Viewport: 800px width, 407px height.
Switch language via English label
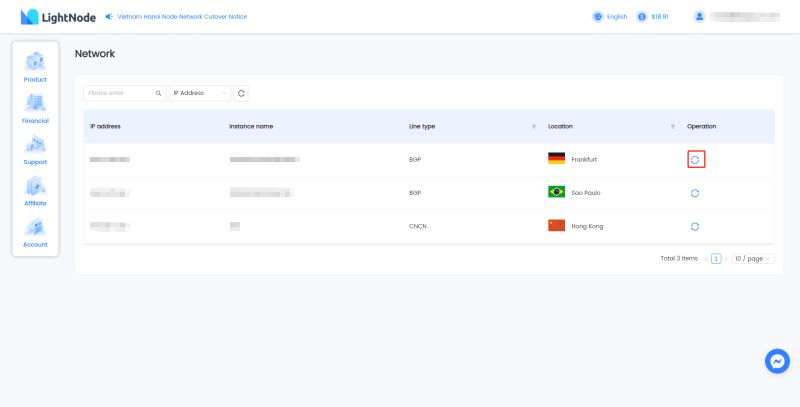pyautogui.click(x=617, y=17)
